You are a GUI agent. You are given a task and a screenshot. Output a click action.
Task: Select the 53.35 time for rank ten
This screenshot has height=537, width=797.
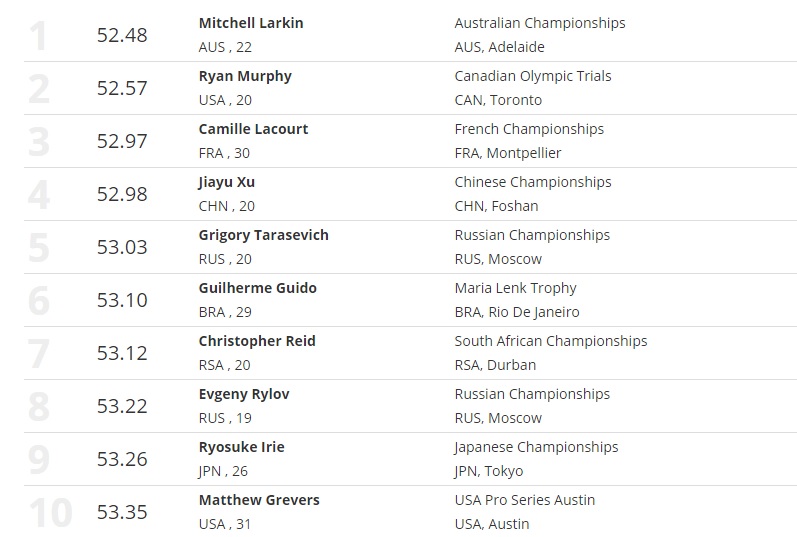122,512
